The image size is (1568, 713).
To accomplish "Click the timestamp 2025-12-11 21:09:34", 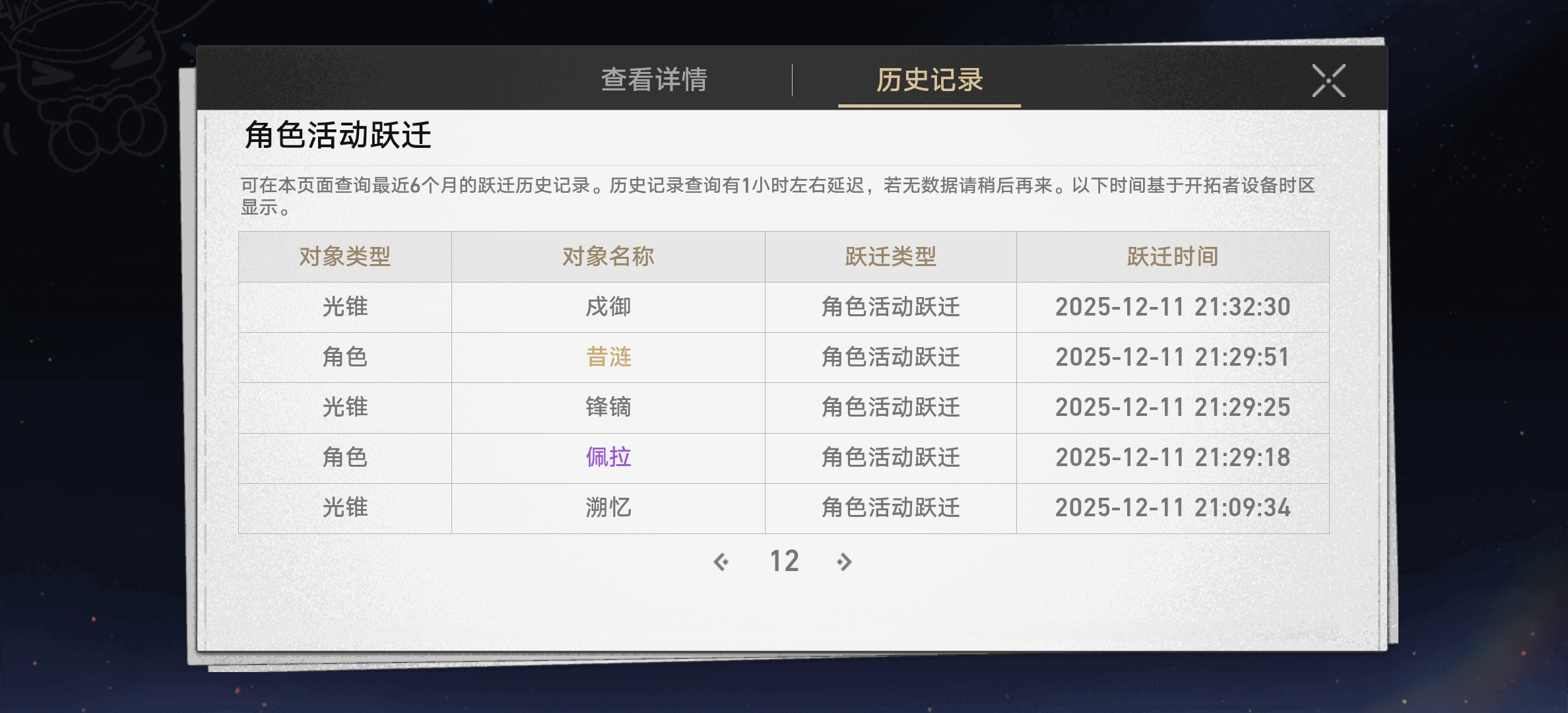I will click(x=1172, y=508).
